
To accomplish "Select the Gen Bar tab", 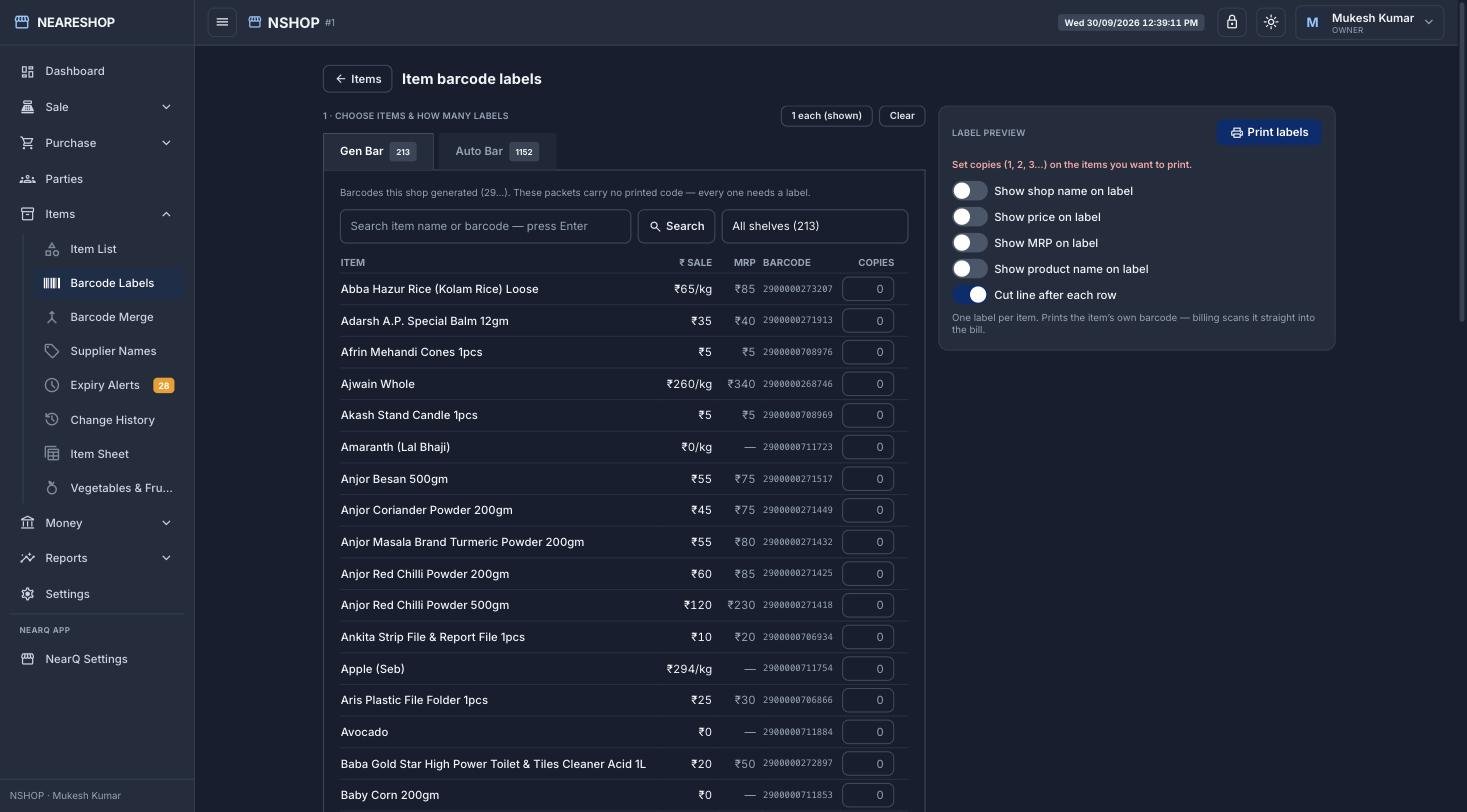I will [378, 151].
